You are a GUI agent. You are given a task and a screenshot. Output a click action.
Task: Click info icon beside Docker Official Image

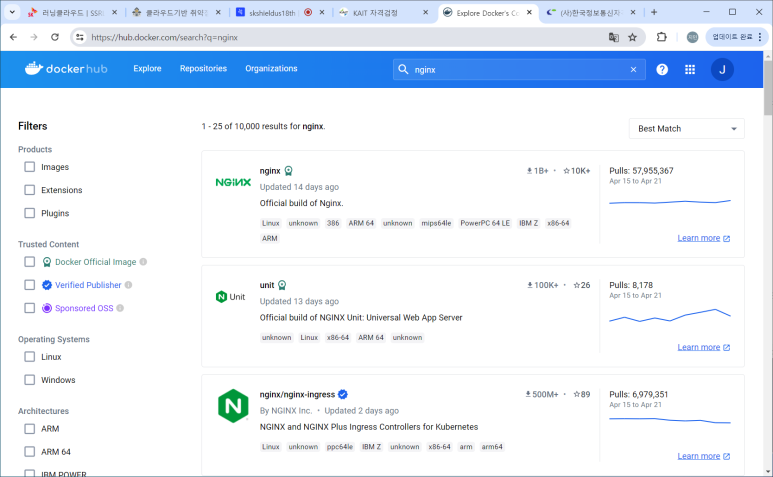(x=143, y=262)
